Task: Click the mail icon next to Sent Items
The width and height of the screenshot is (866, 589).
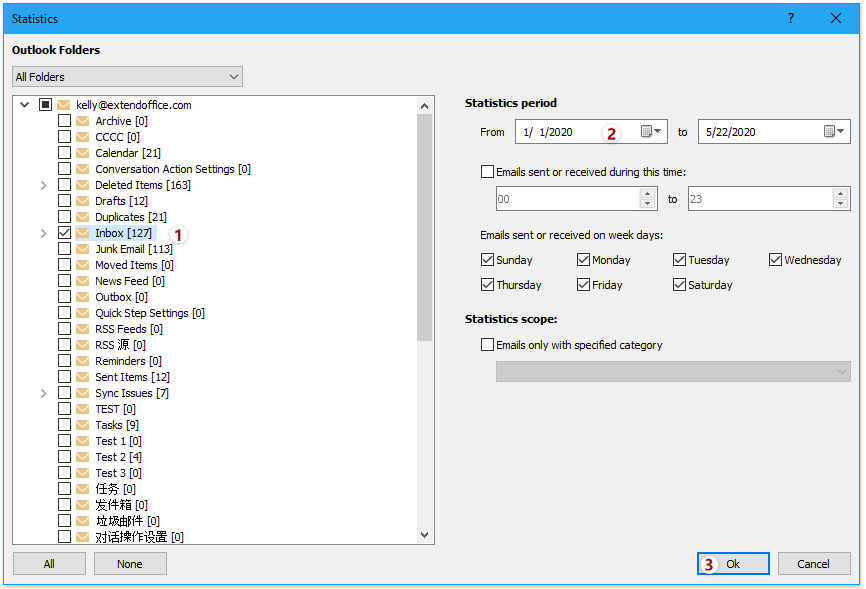Action: pyautogui.click(x=81, y=376)
